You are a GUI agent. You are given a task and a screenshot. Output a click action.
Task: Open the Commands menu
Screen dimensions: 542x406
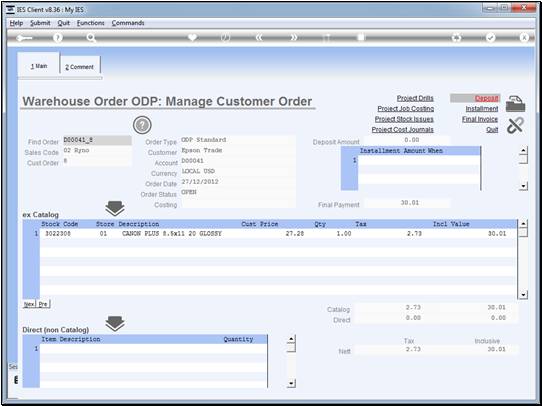point(128,23)
